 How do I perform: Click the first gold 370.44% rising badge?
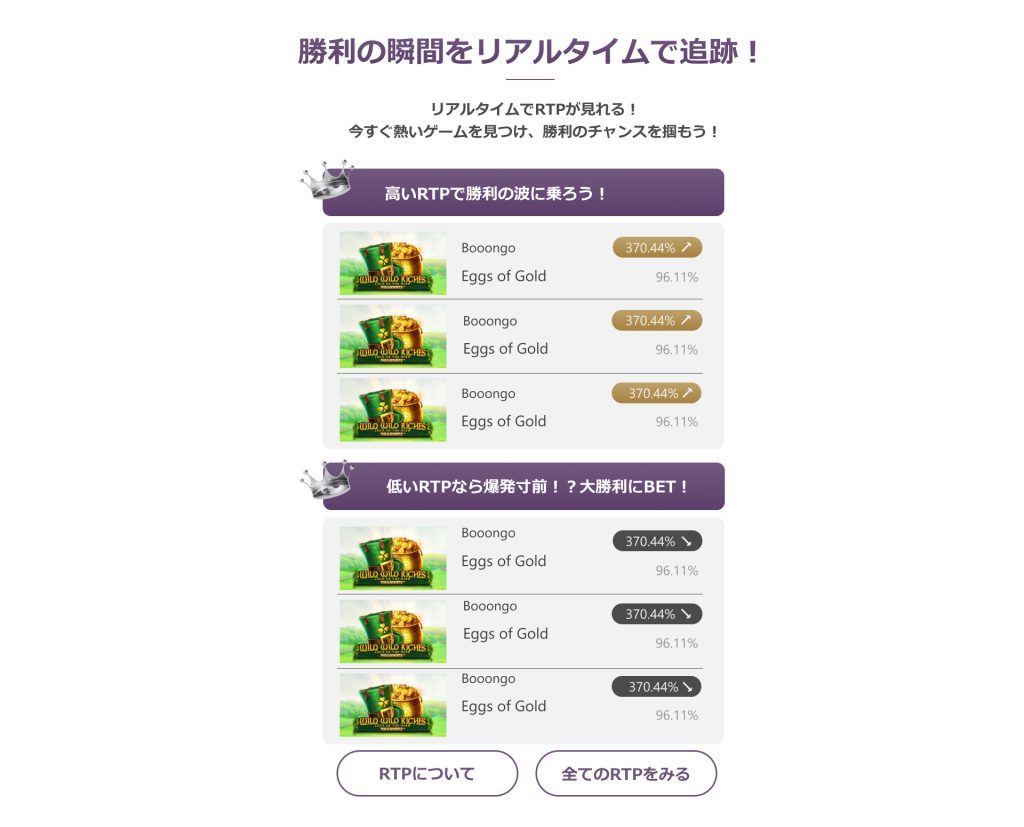coord(657,248)
